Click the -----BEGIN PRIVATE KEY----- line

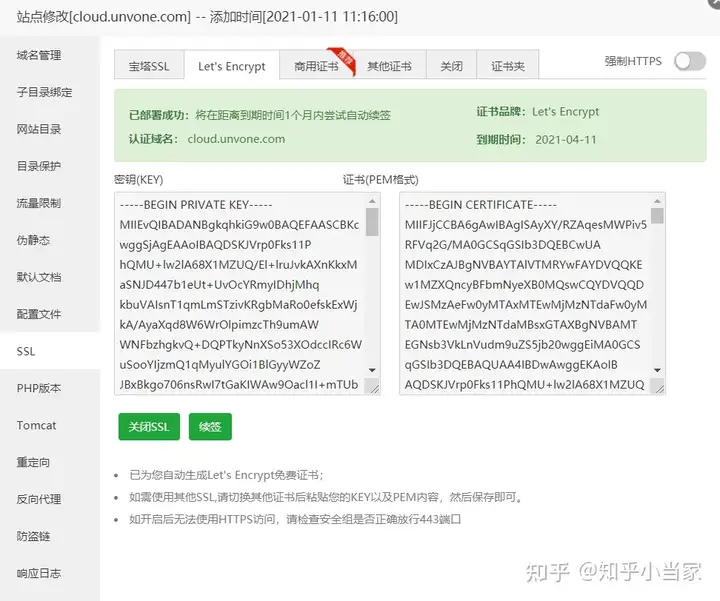(196, 205)
